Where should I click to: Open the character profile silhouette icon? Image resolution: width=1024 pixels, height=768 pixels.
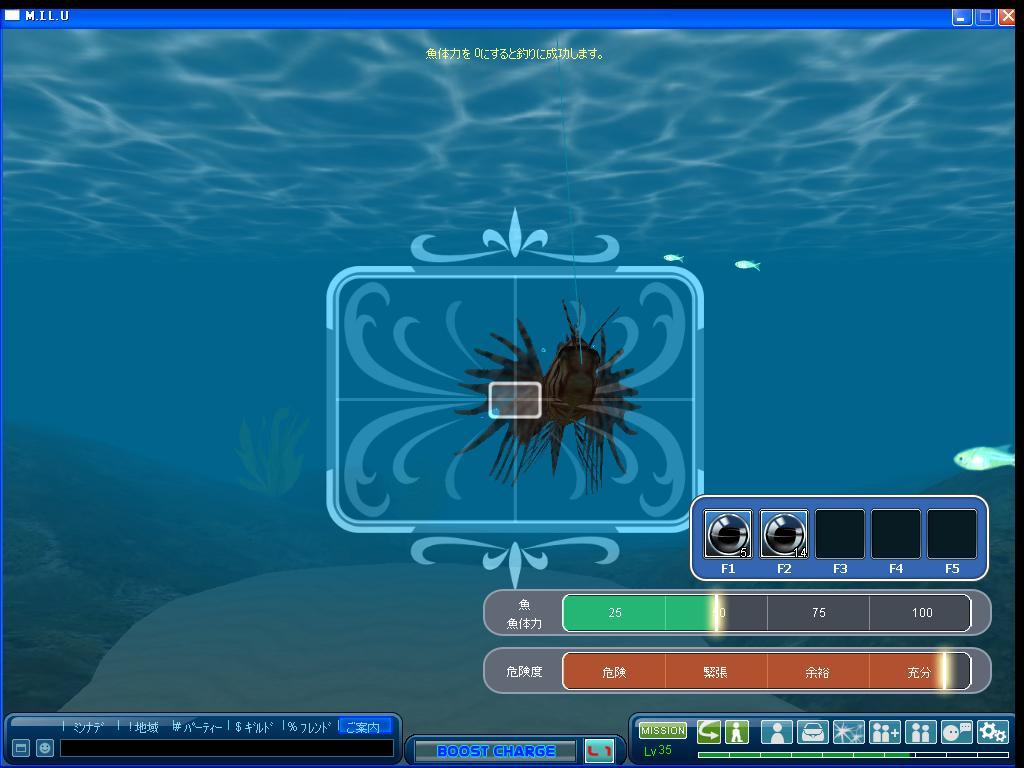click(x=776, y=732)
